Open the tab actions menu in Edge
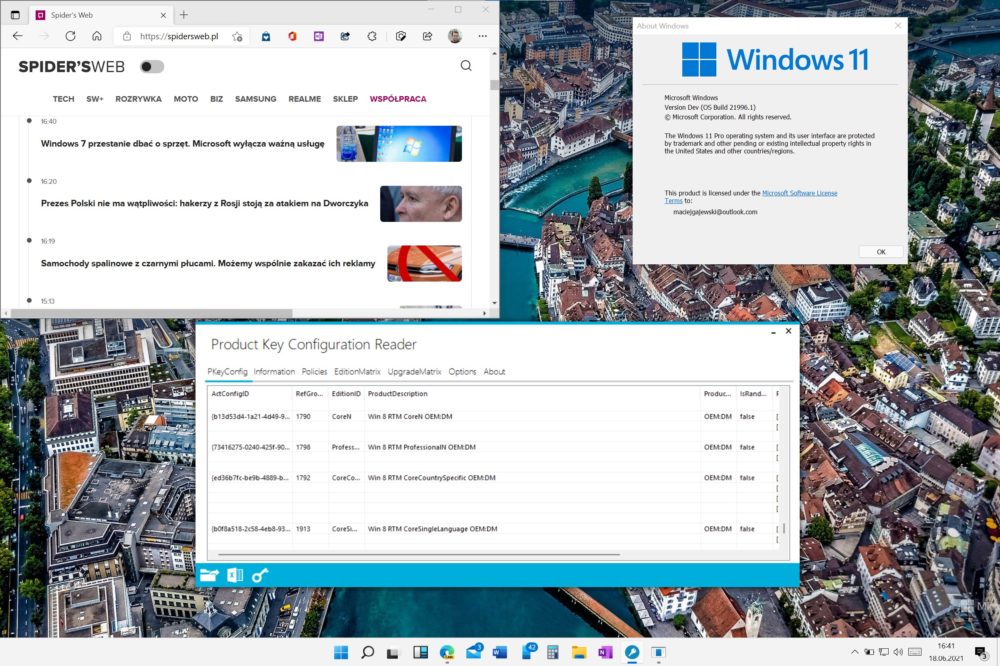This screenshot has width=1000, height=666. pyautogui.click(x=15, y=15)
